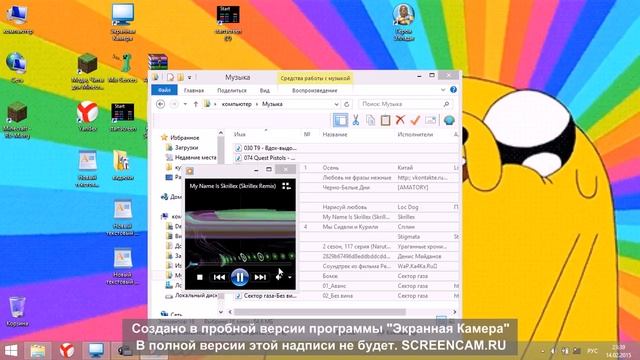Open the Файл ribbon tab
Image resolution: width=640 pixels, height=360 pixels.
coord(164,90)
